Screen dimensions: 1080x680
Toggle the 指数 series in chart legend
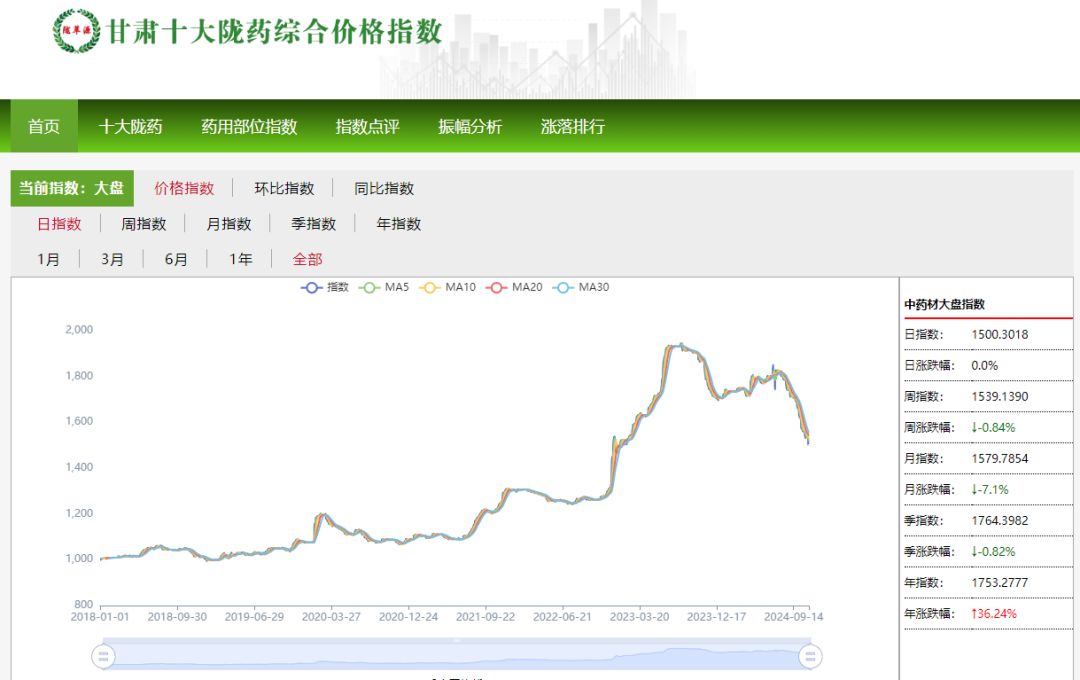click(323, 286)
